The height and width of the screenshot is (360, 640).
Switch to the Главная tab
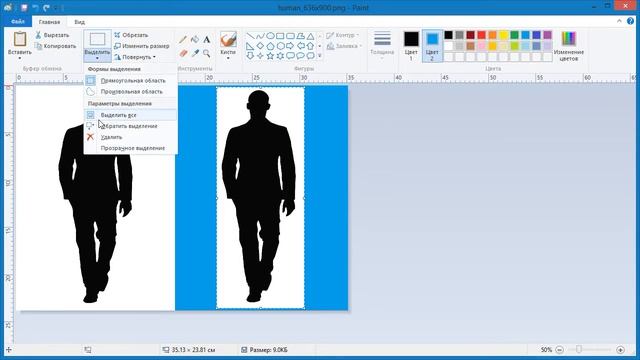point(49,22)
